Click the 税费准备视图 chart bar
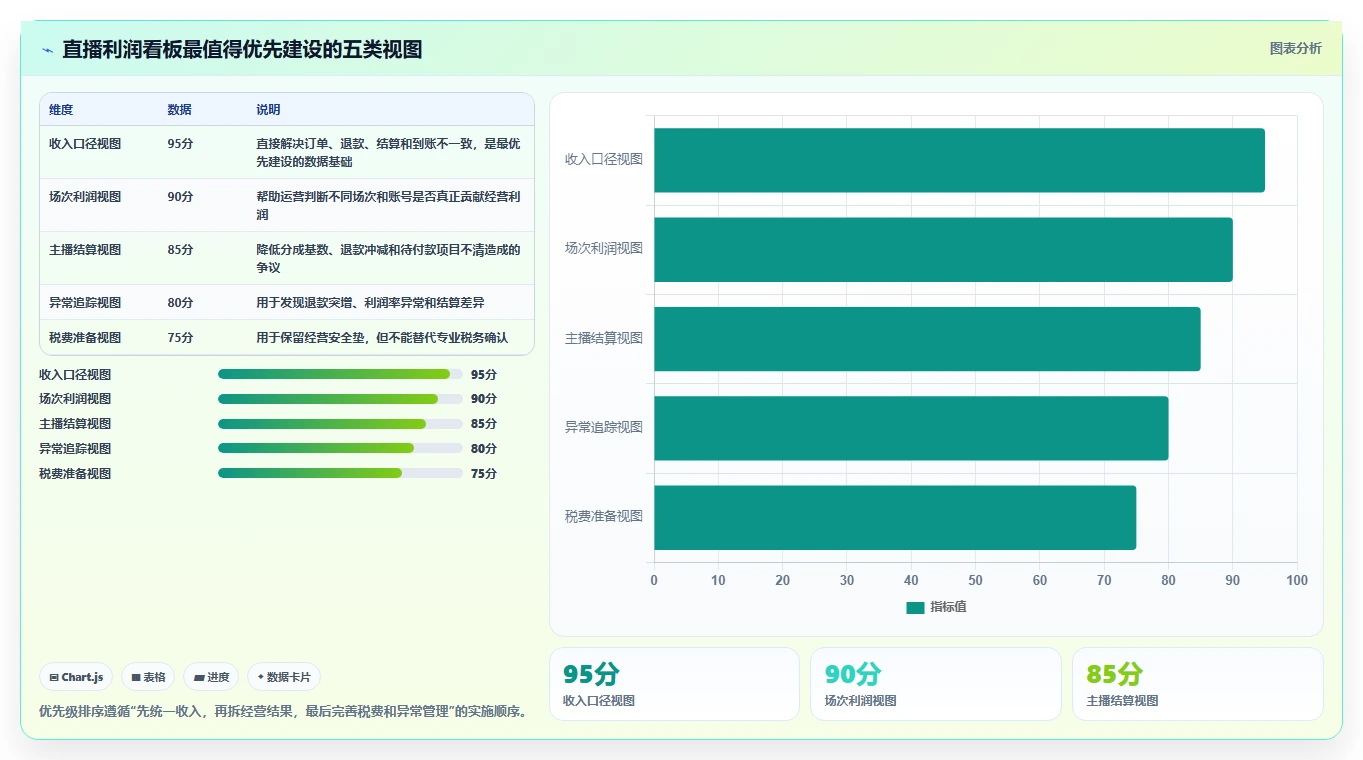The width and height of the screenshot is (1363, 760). pyautogui.click(x=895, y=517)
